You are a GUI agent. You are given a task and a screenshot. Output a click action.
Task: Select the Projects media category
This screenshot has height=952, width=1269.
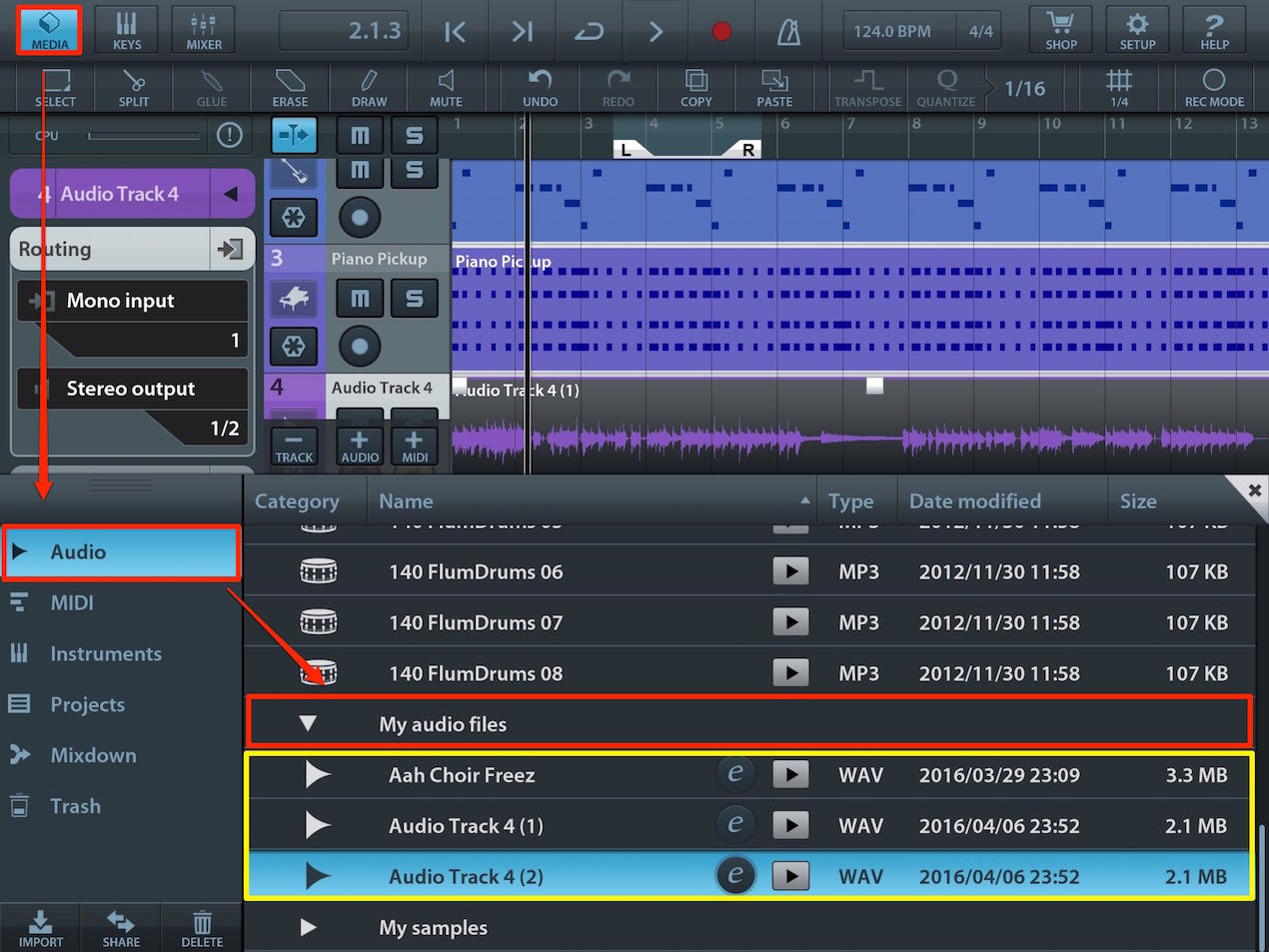[x=121, y=704]
